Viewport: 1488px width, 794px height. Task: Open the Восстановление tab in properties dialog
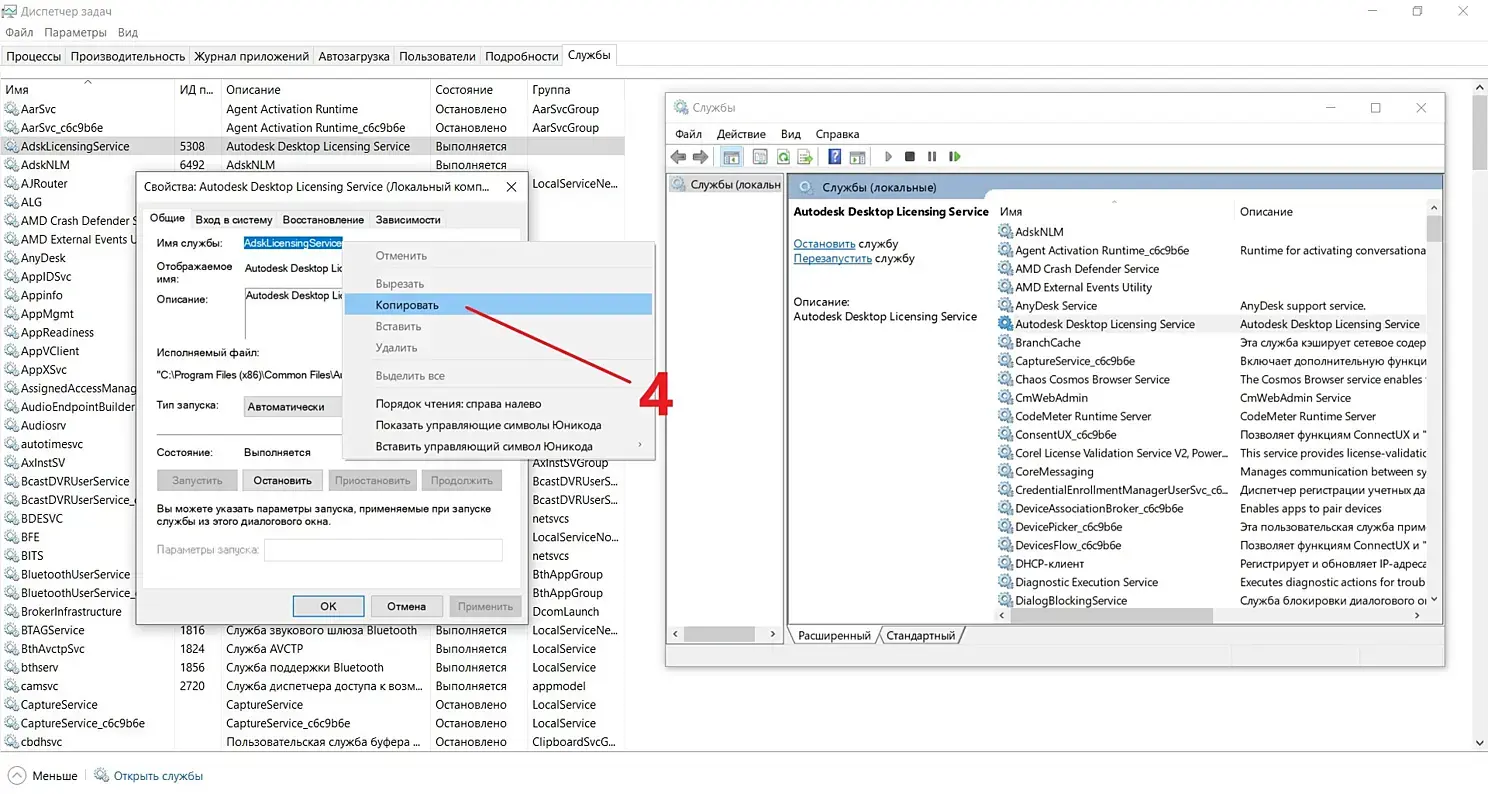tap(323, 220)
